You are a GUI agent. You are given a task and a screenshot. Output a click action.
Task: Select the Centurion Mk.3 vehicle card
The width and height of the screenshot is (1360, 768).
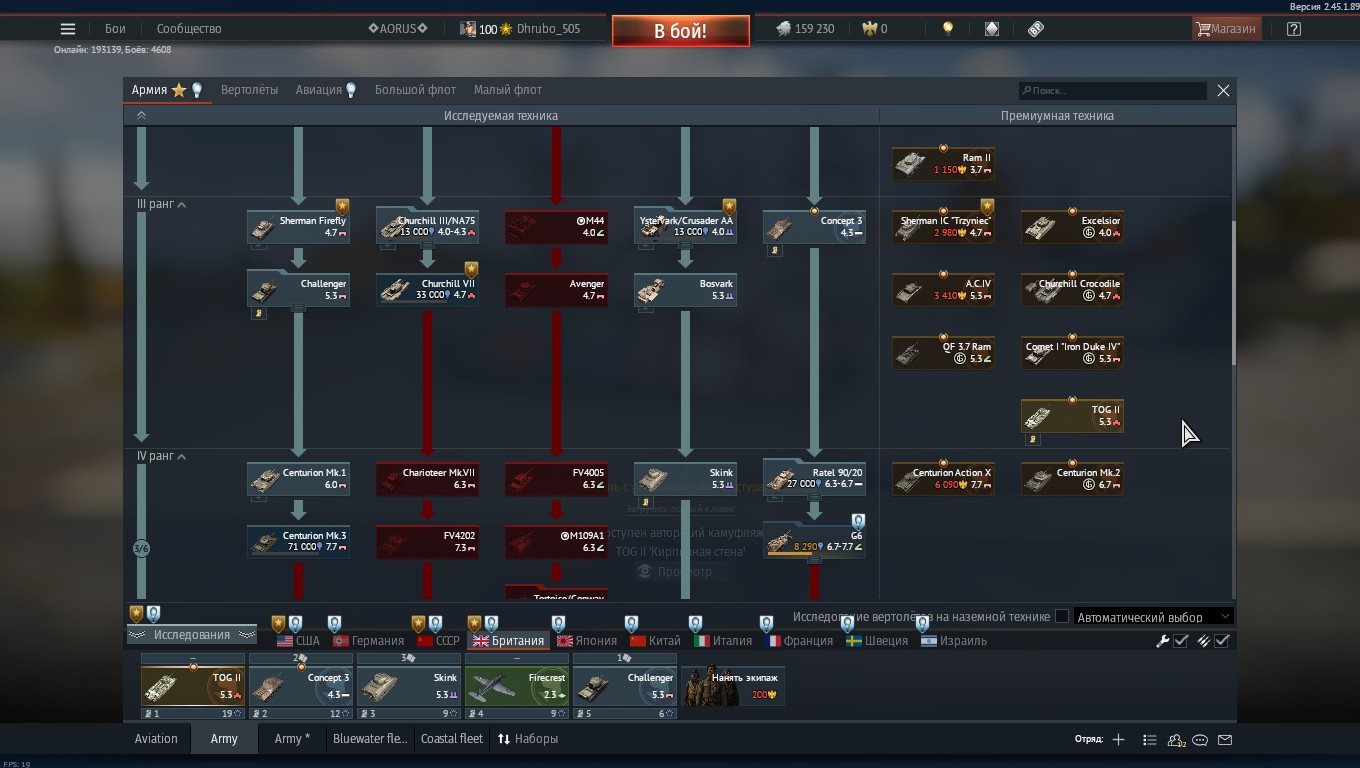[x=298, y=542]
